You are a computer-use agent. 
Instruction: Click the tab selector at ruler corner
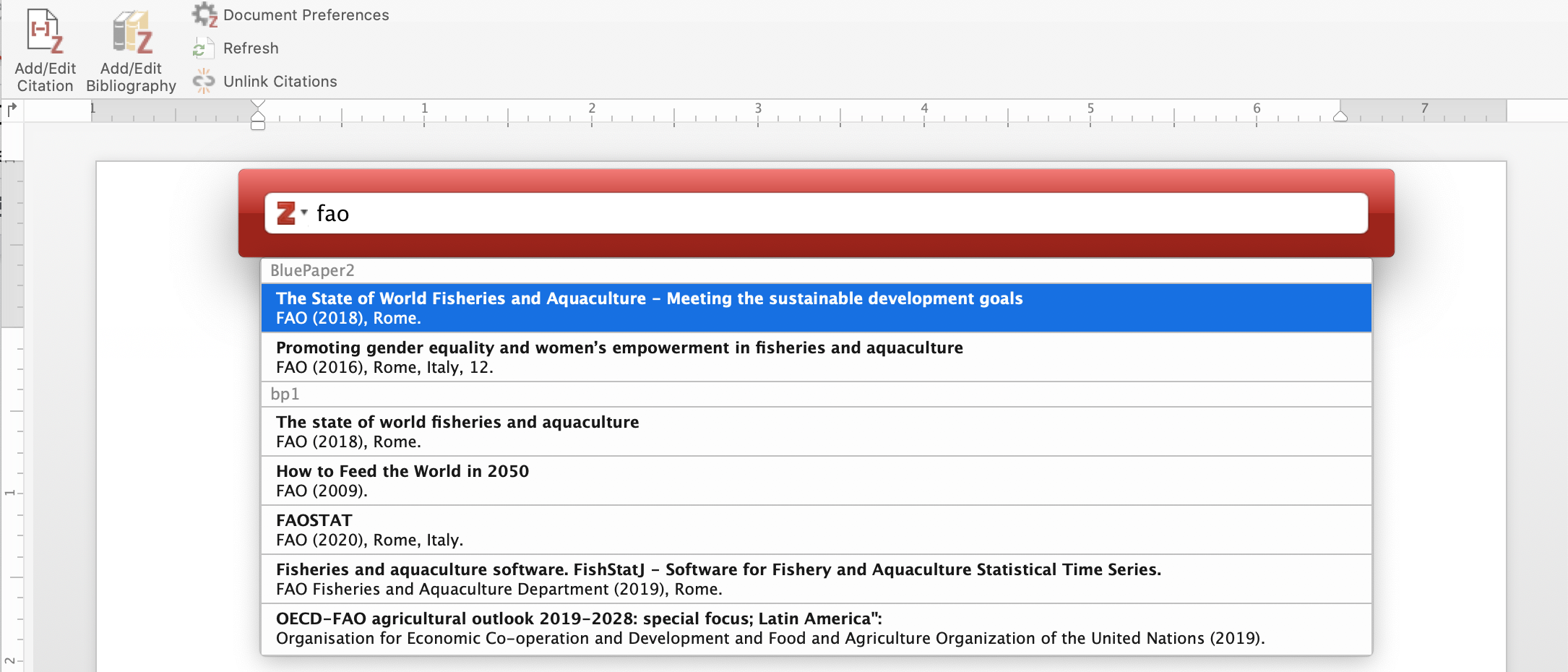(x=12, y=110)
